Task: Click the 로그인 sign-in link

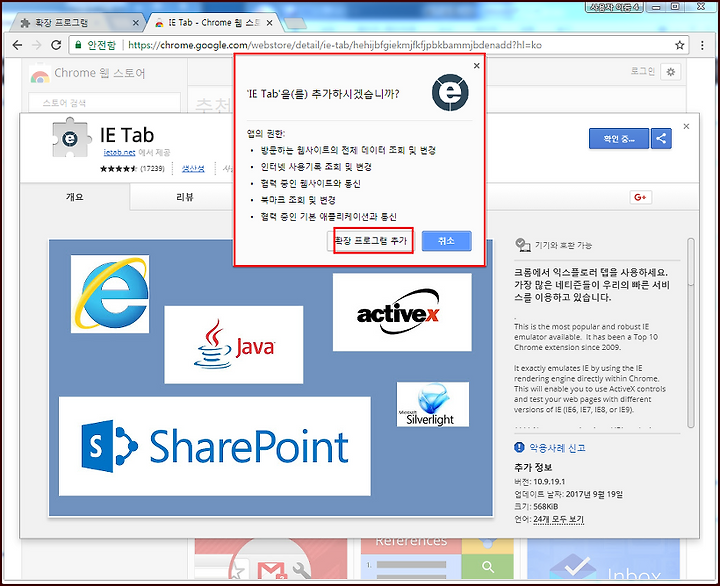Action: tap(642, 71)
